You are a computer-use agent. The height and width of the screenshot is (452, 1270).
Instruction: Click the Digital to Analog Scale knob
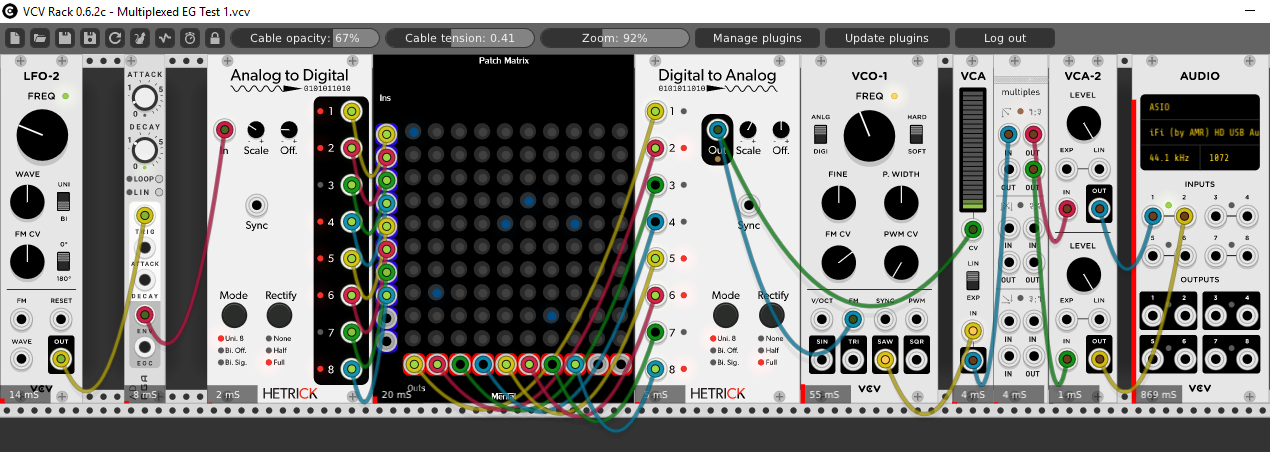tap(748, 130)
